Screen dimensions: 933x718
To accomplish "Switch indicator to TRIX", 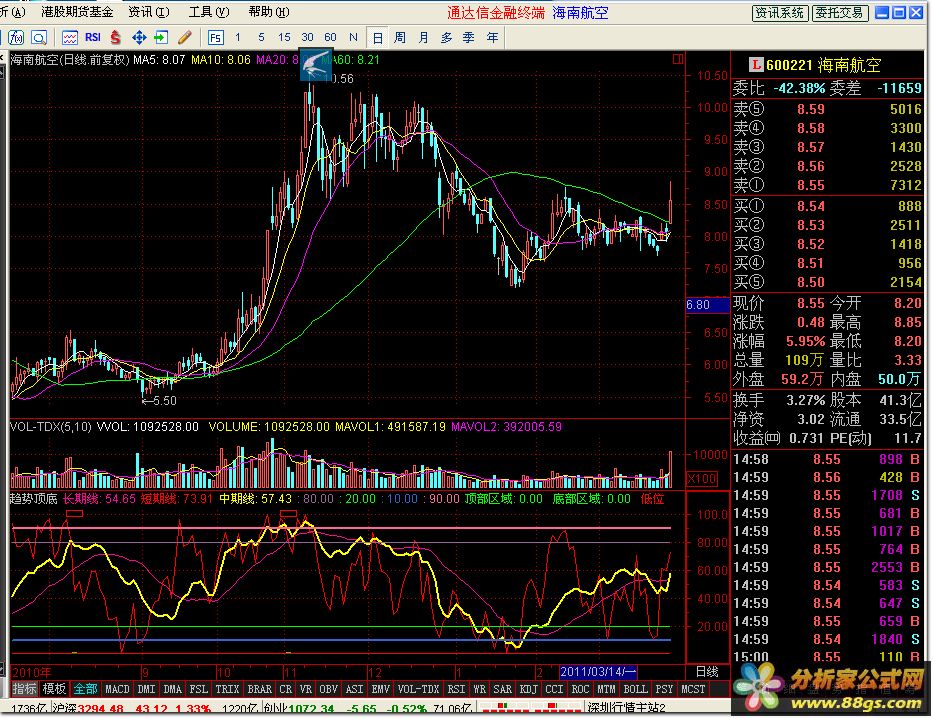I will [227, 689].
